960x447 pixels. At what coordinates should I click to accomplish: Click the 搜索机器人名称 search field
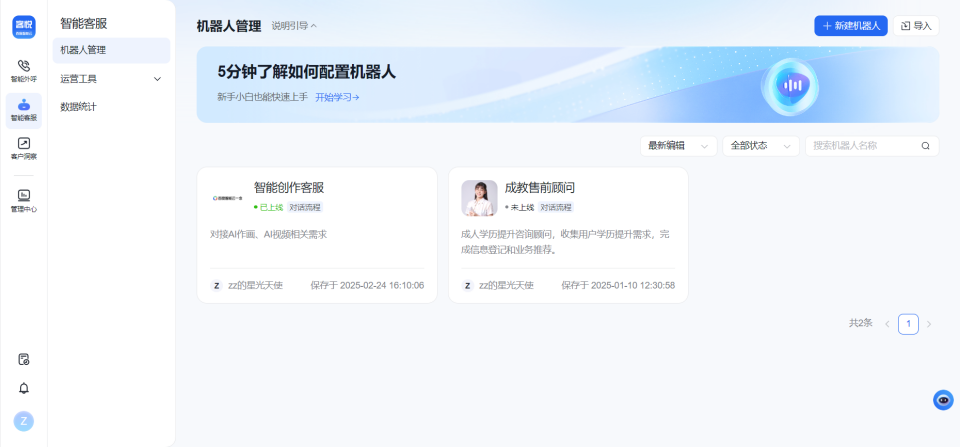point(862,146)
